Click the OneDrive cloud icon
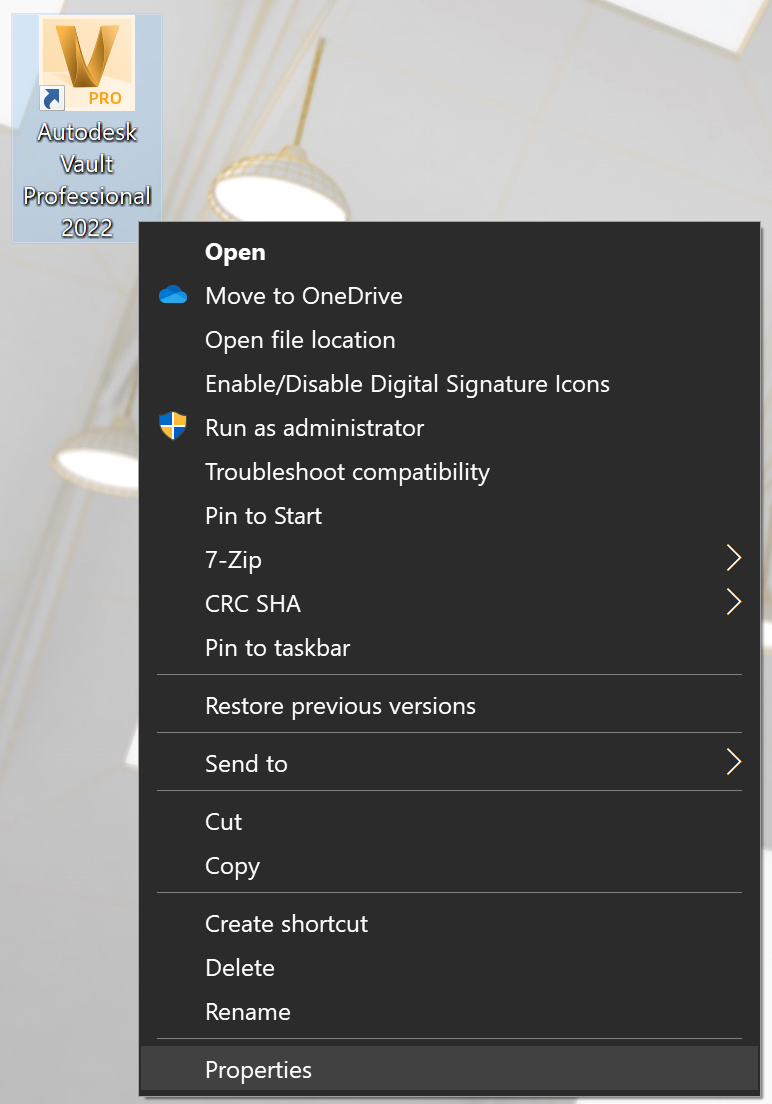Image resolution: width=772 pixels, height=1104 pixels. click(172, 295)
